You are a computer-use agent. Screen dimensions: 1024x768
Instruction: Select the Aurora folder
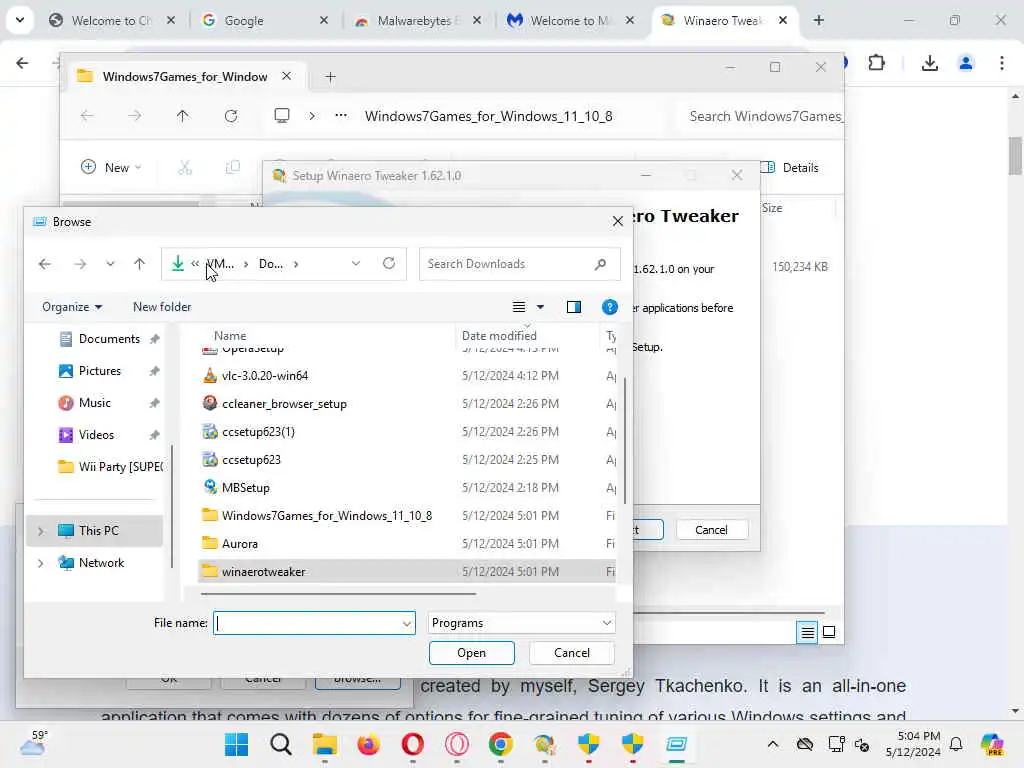coord(240,544)
